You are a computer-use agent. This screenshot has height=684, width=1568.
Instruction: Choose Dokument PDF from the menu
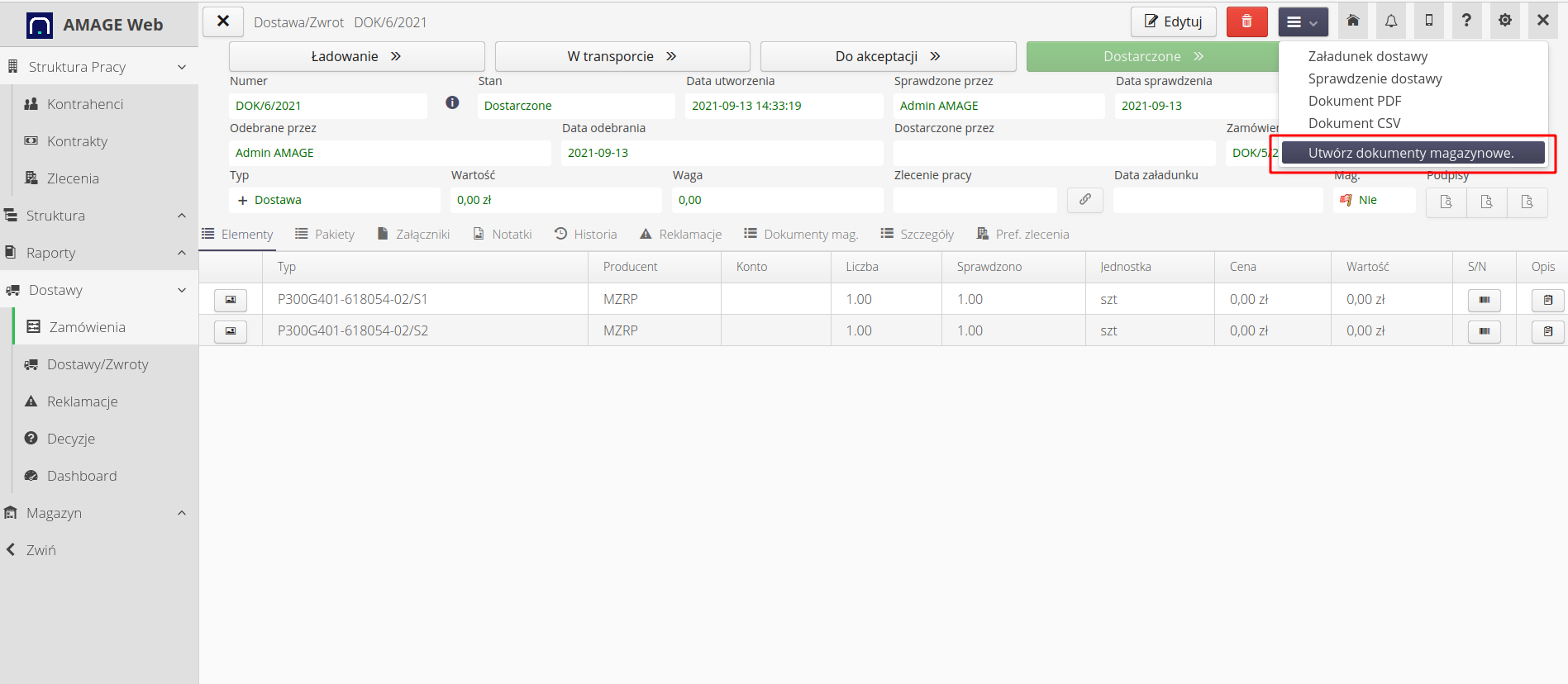[1355, 101]
